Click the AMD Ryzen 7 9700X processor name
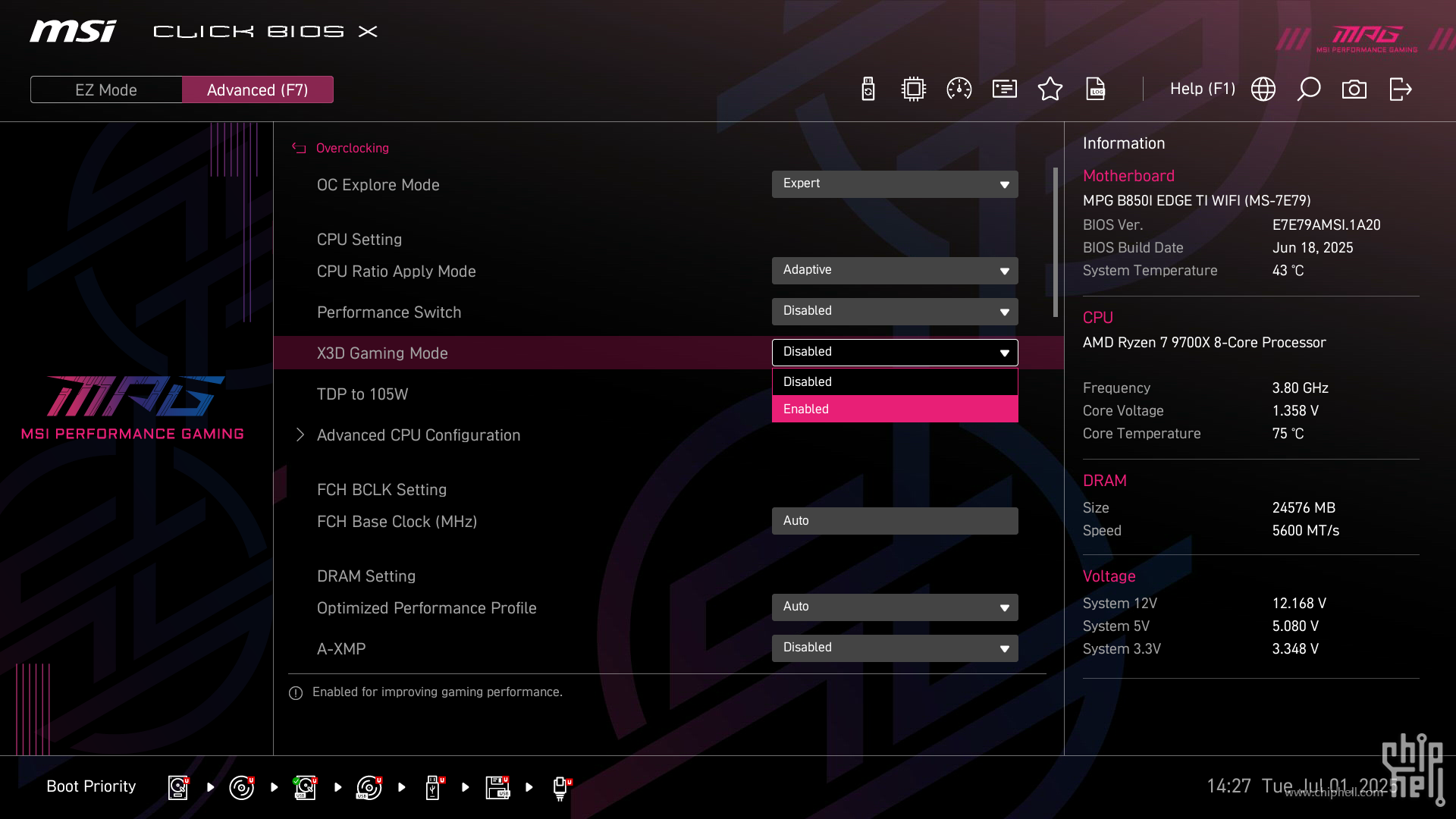 (x=1204, y=343)
